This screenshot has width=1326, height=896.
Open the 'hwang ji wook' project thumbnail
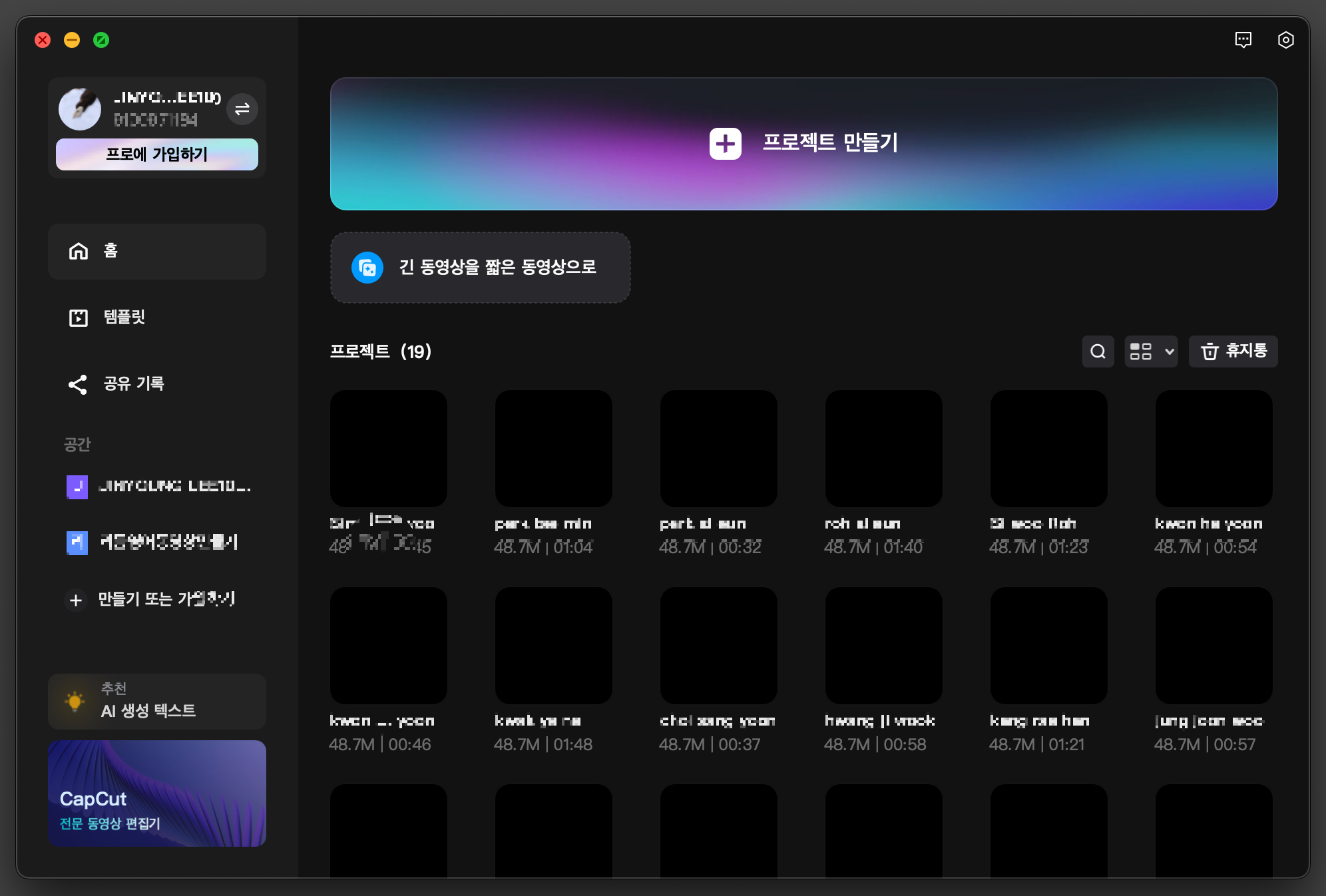click(883, 645)
